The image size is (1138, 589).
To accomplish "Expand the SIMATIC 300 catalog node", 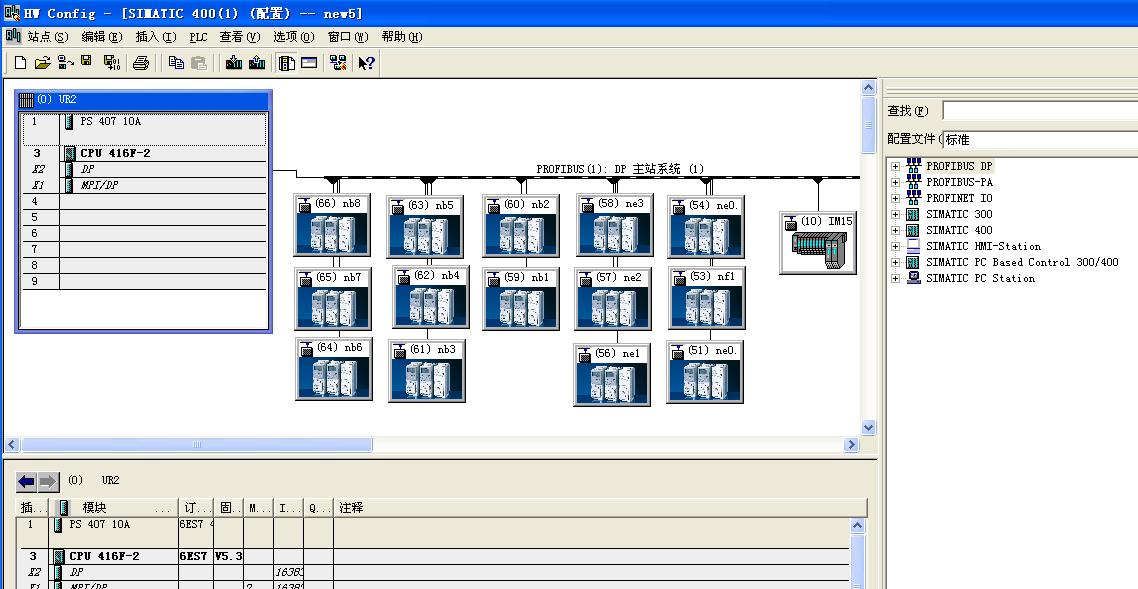I will [896, 214].
